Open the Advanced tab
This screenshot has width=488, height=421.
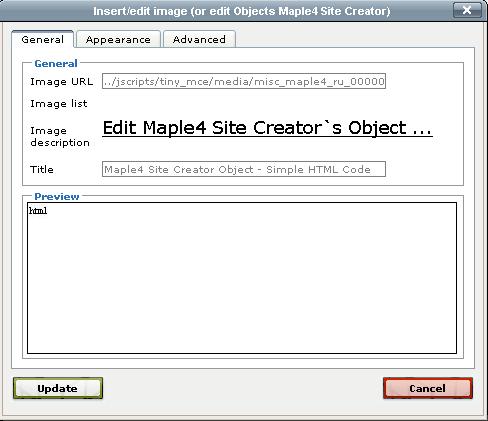199,39
